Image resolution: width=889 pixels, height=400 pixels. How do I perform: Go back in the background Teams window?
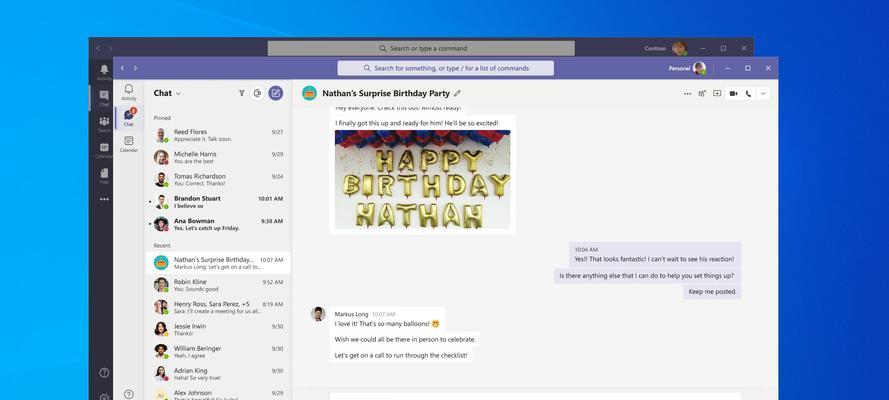(98, 49)
